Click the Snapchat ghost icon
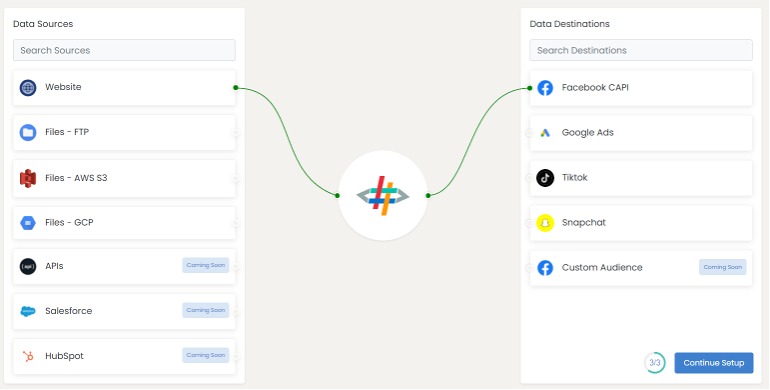Viewport: 770px width, 390px height. point(545,223)
